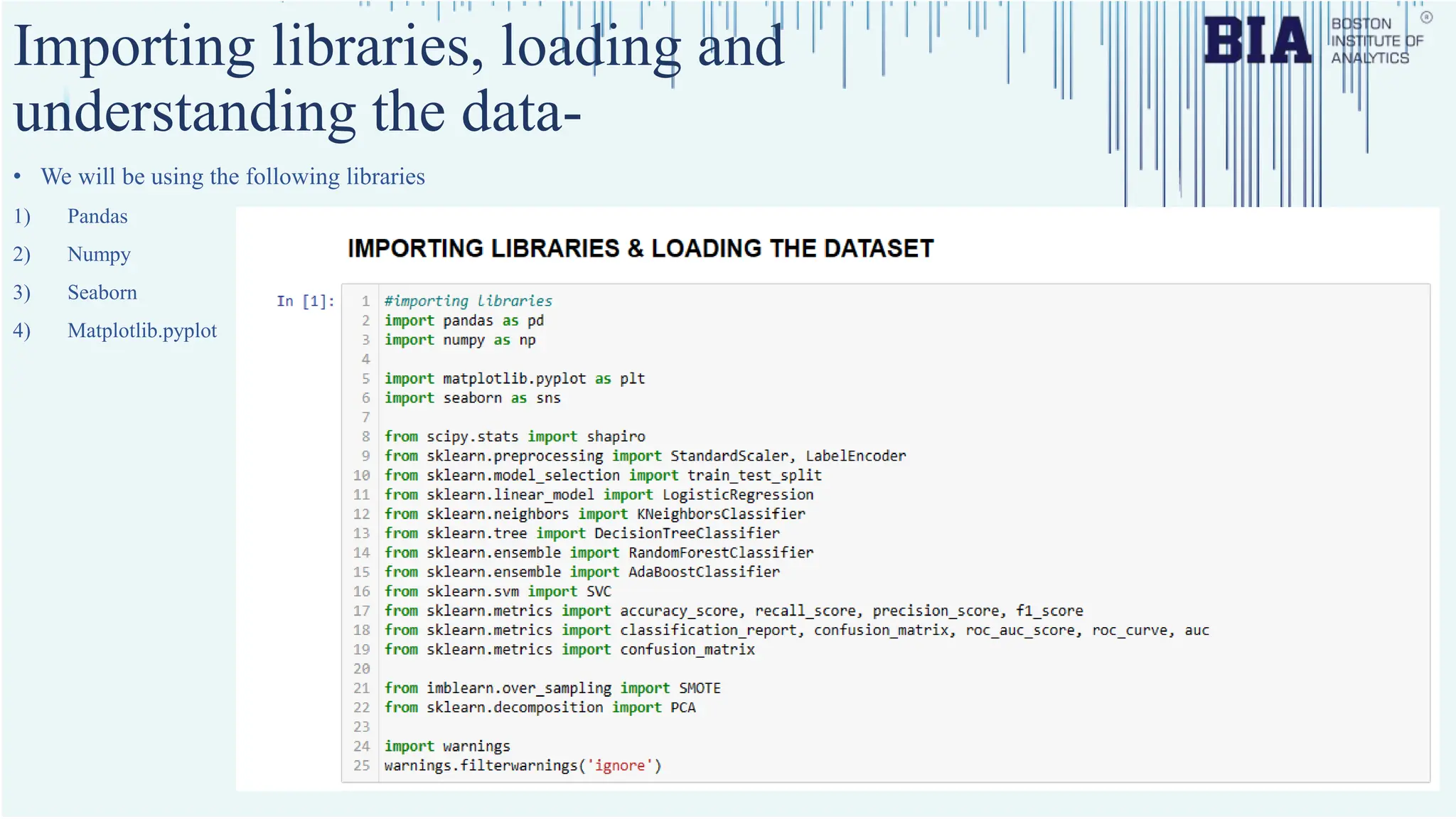Screen dimensions: 1456x819
Task: Click the Importing Libraries & Loading heading
Action: tap(640, 248)
